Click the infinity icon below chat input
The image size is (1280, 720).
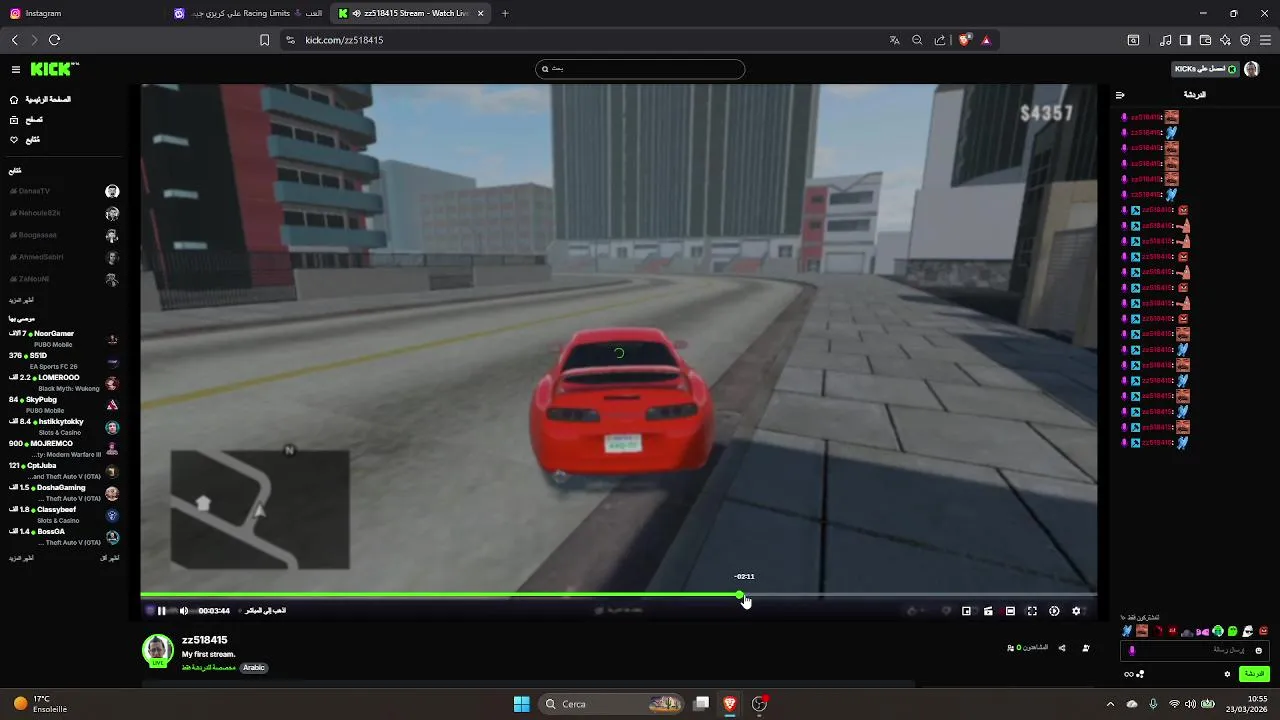point(1129,674)
